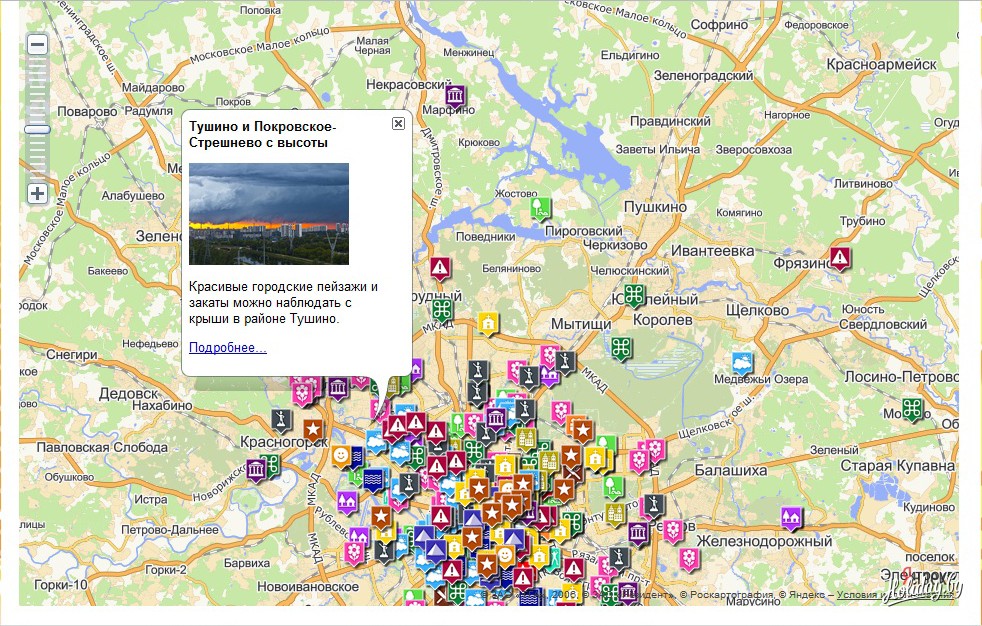Click the stormy sunset photo thumbnail

269,213
